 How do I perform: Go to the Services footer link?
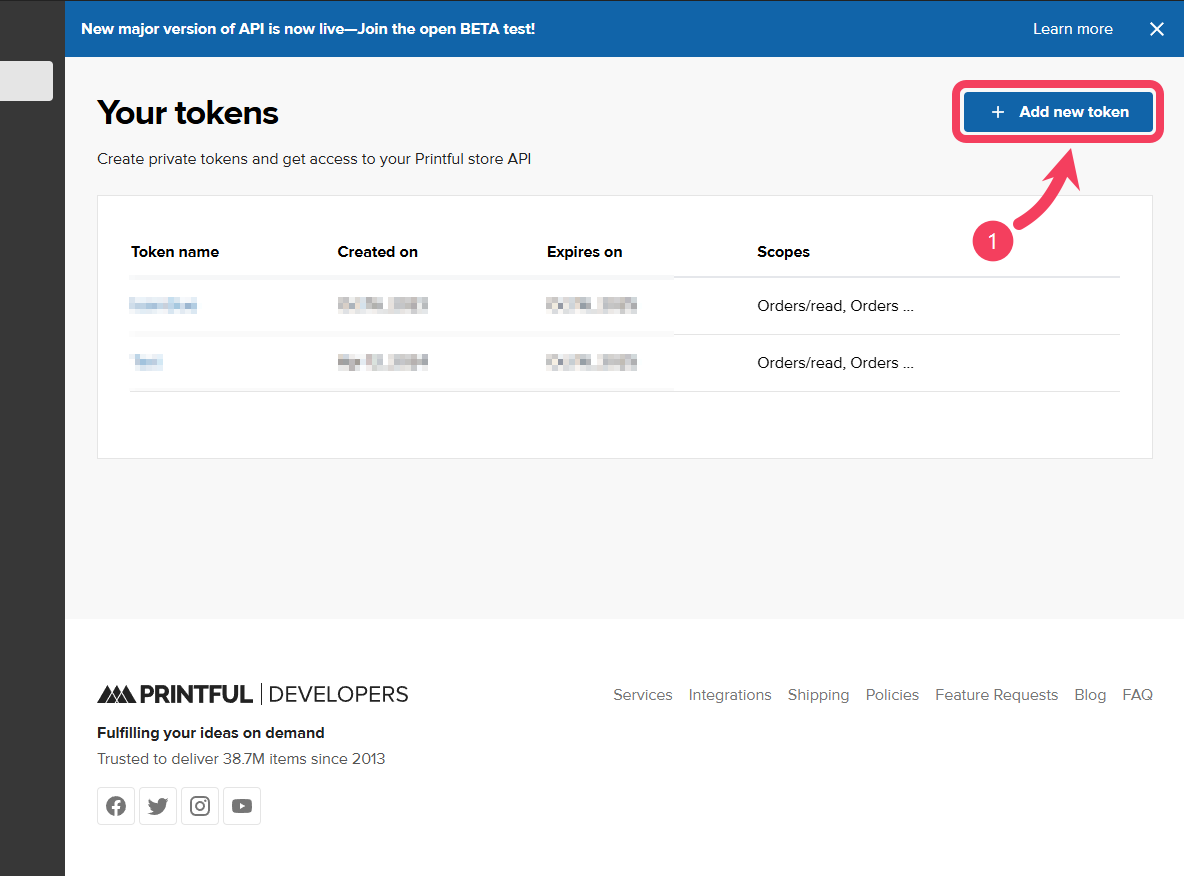(643, 695)
